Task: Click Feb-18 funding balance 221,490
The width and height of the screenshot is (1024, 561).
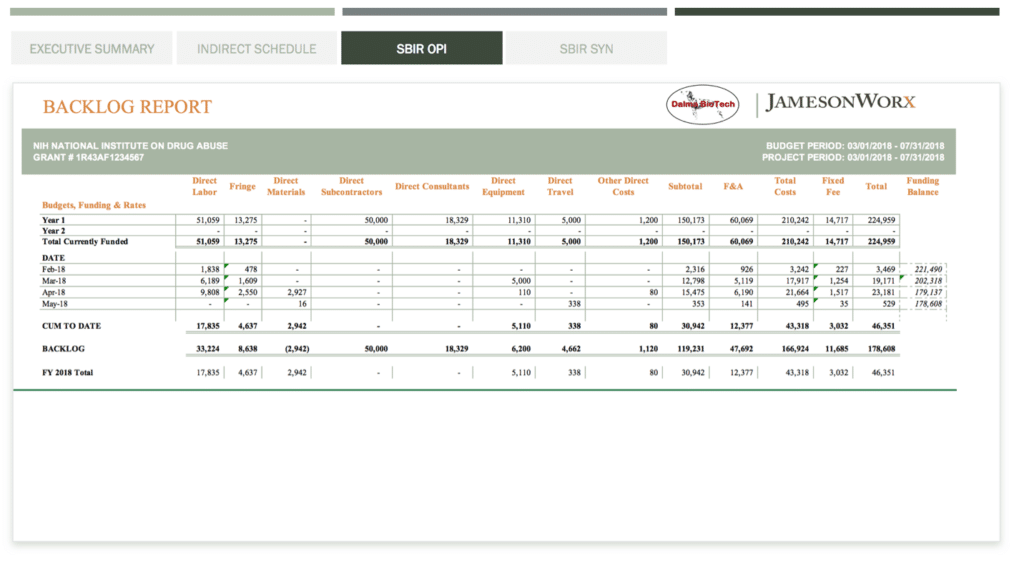Action: click(928, 269)
